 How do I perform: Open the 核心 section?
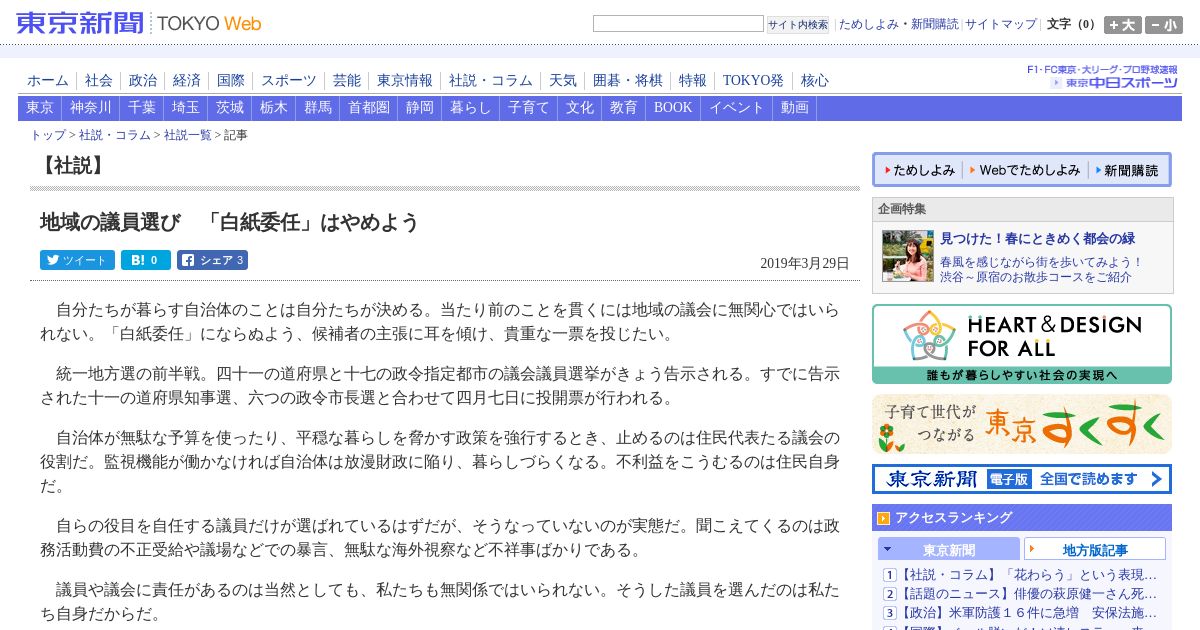click(x=815, y=81)
